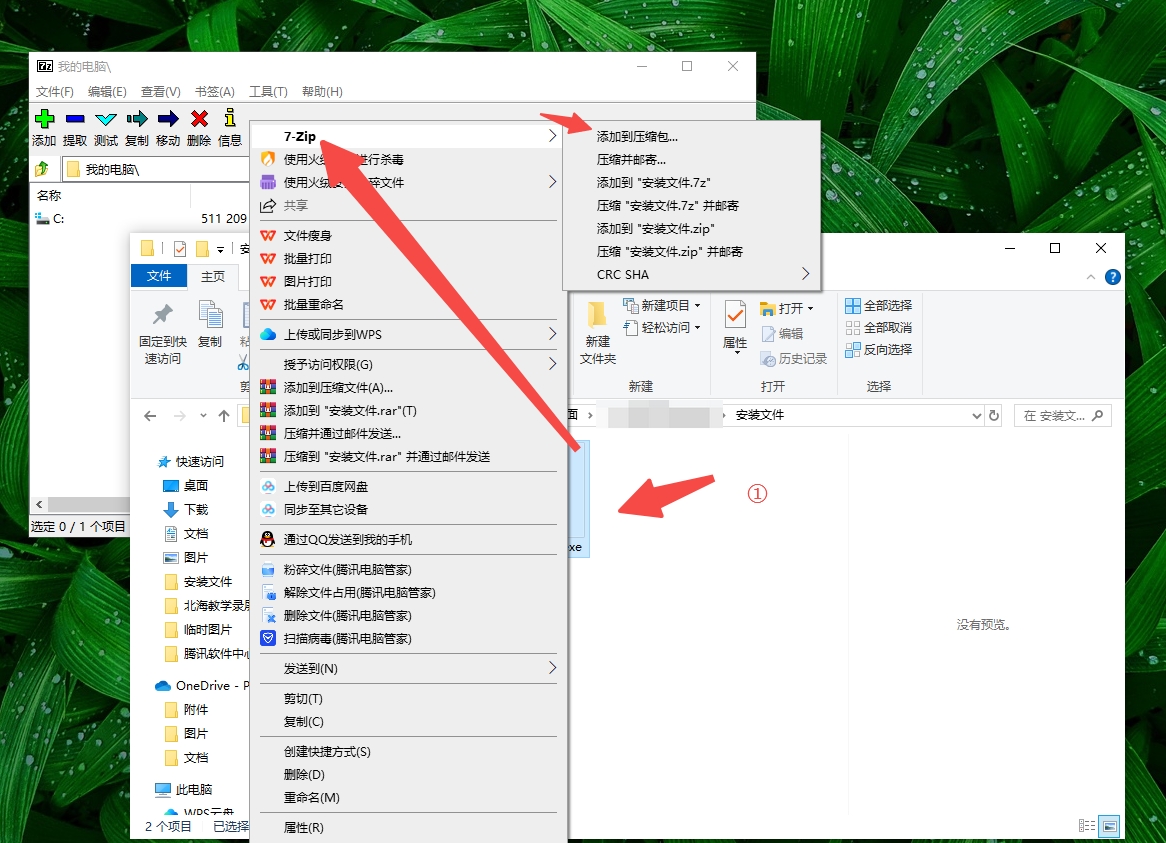Click the address bar refresh icon

(x=993, y=416)
